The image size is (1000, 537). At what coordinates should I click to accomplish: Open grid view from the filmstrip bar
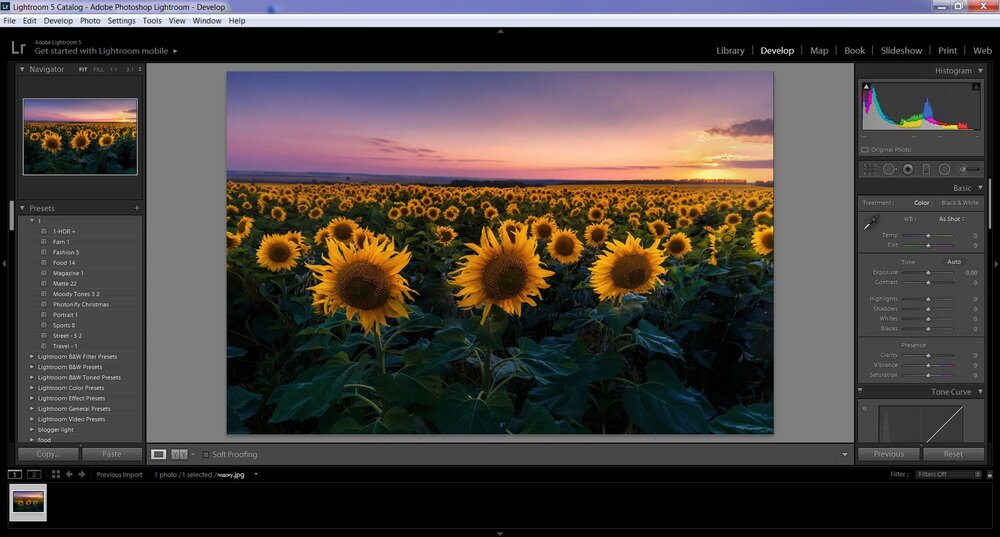point(56,474)
